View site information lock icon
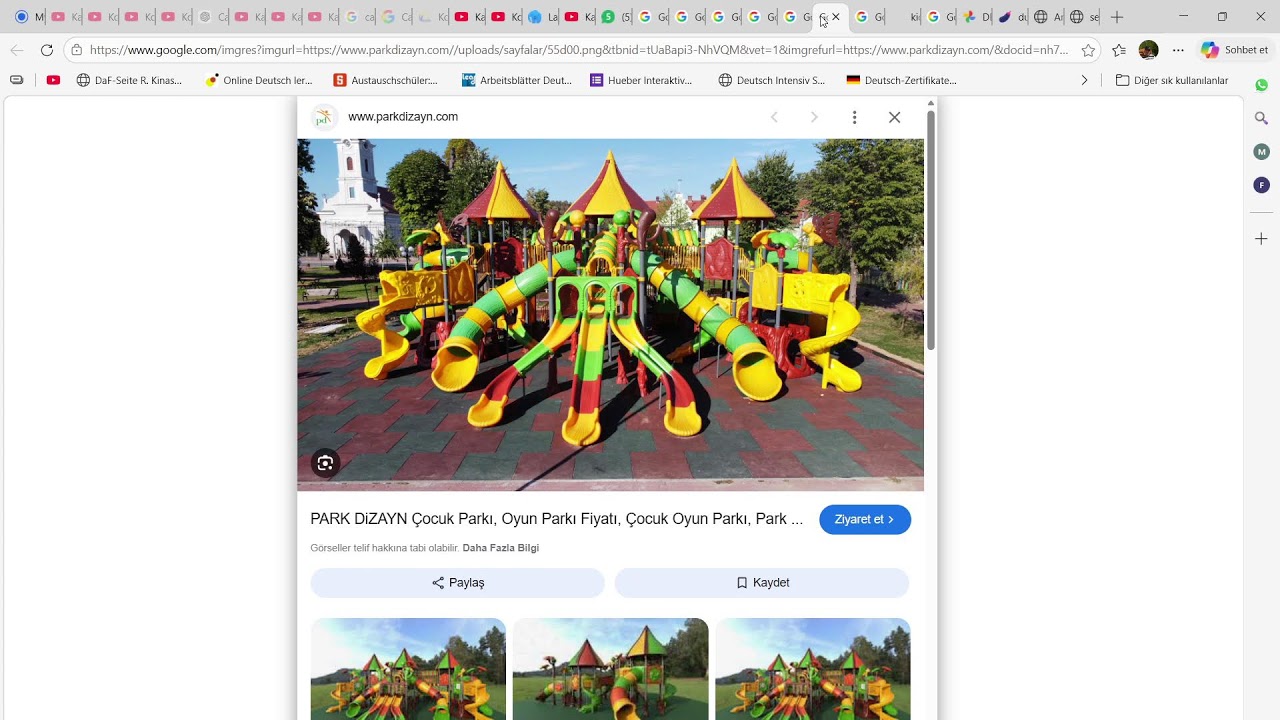This screenshot has width=1280, height=720. (x=76, y=50)
